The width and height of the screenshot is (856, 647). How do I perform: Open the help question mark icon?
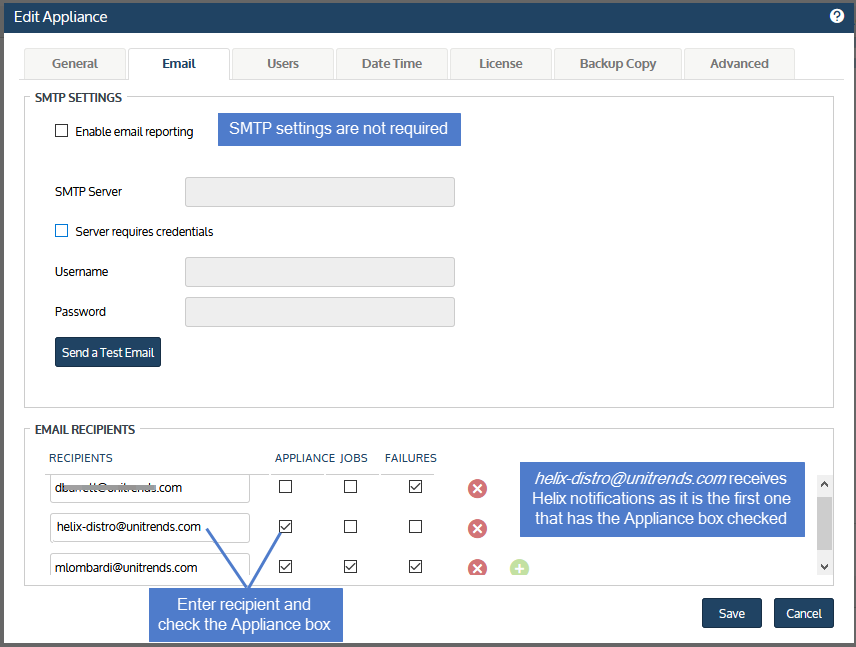point(837,16)
